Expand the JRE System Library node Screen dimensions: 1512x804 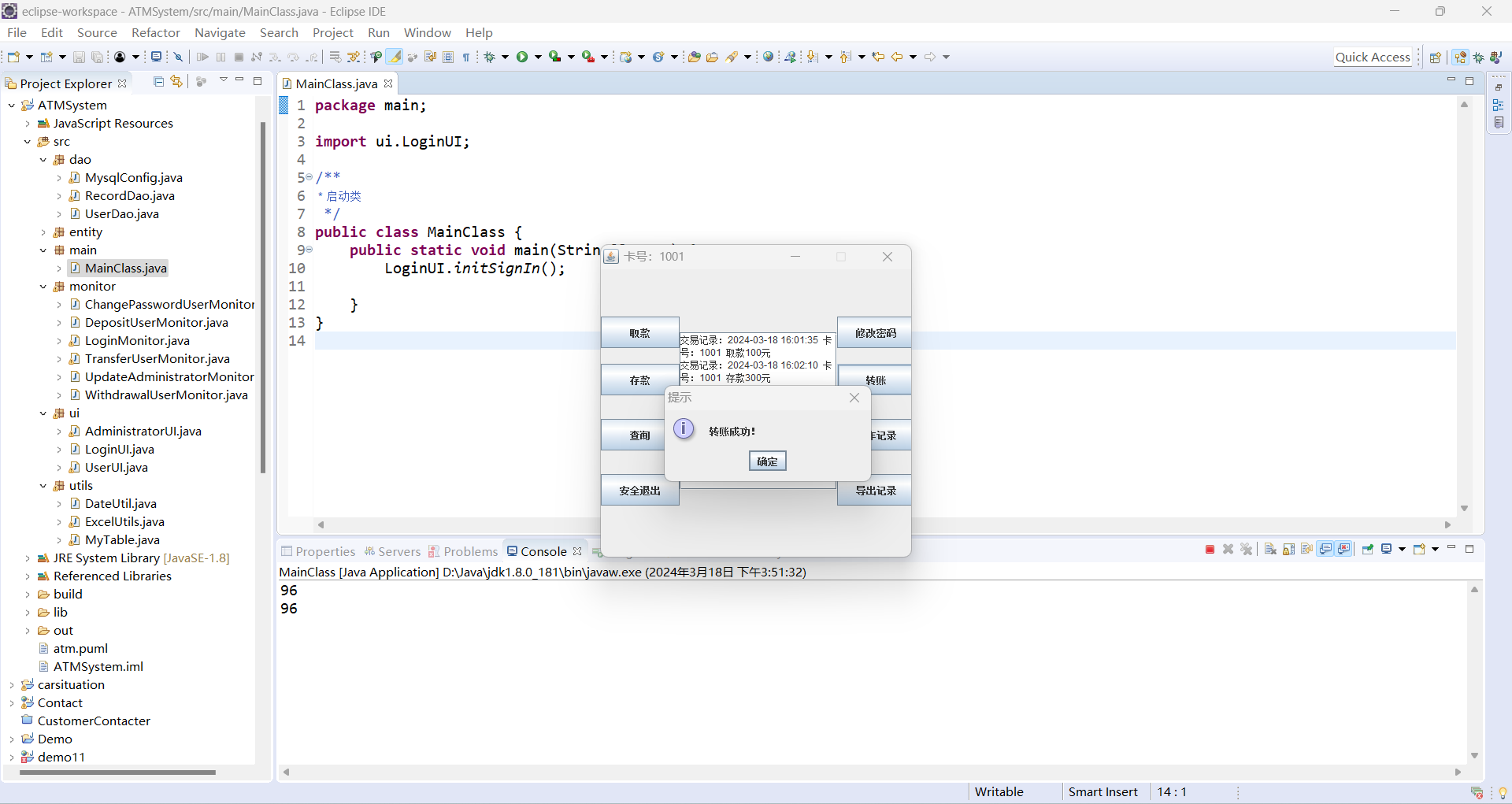[28, 558]
